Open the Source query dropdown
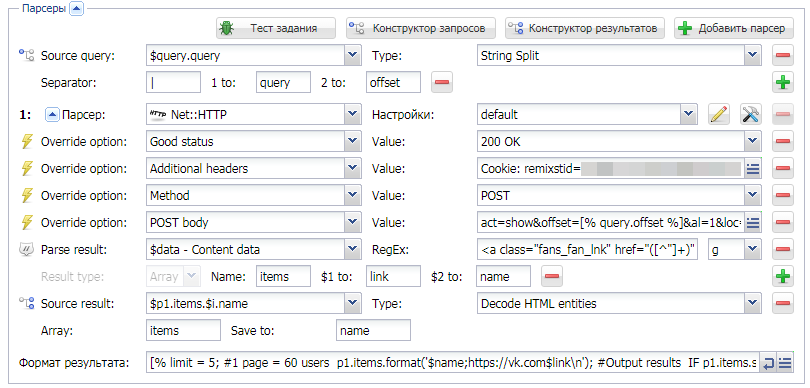The height and width of the screenshot is (388, 810). pos(353,55)
